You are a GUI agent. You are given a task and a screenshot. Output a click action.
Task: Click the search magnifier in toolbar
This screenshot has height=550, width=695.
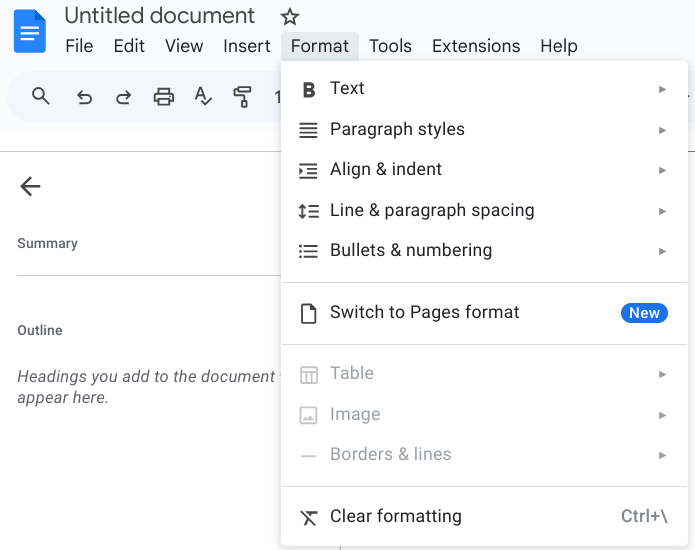point(41,96)
